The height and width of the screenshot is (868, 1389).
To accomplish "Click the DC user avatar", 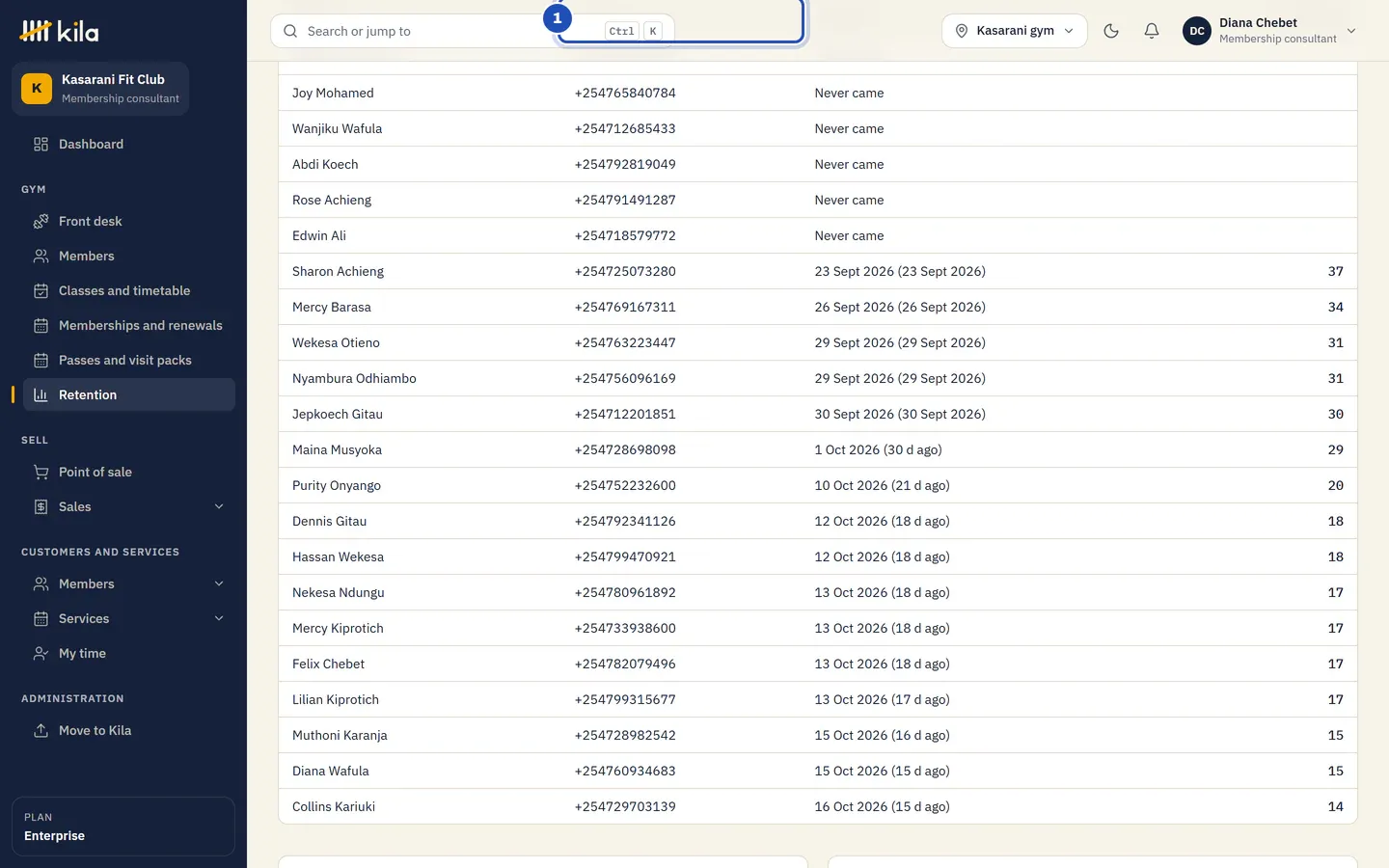I will 1197,31.
